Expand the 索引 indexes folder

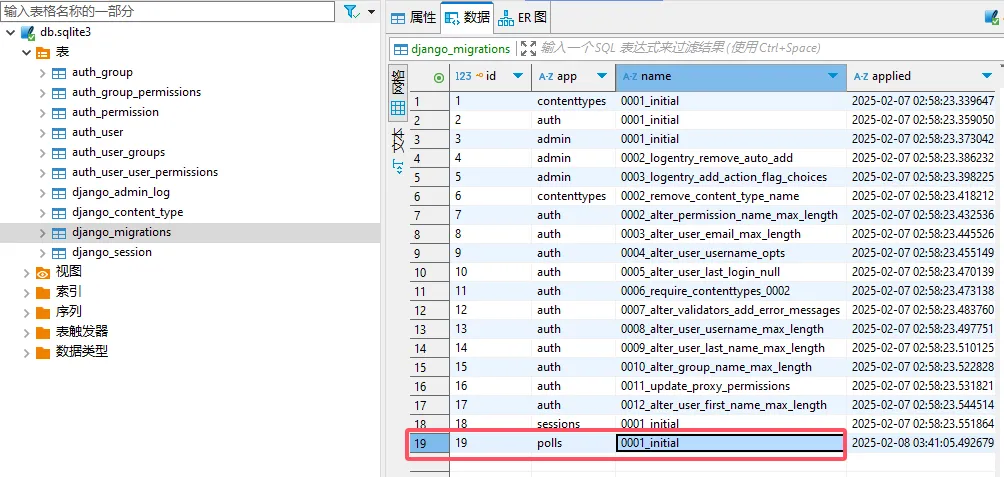26,293
